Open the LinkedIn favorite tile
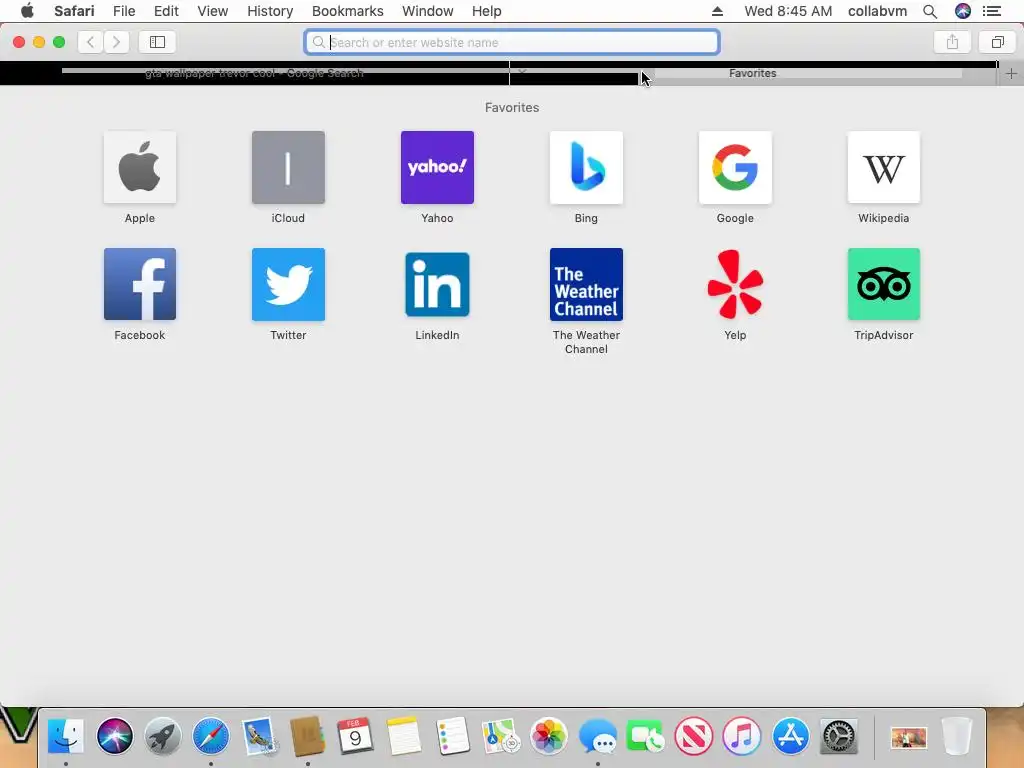Screen dimensions: 1024x768 click(437, 284)
